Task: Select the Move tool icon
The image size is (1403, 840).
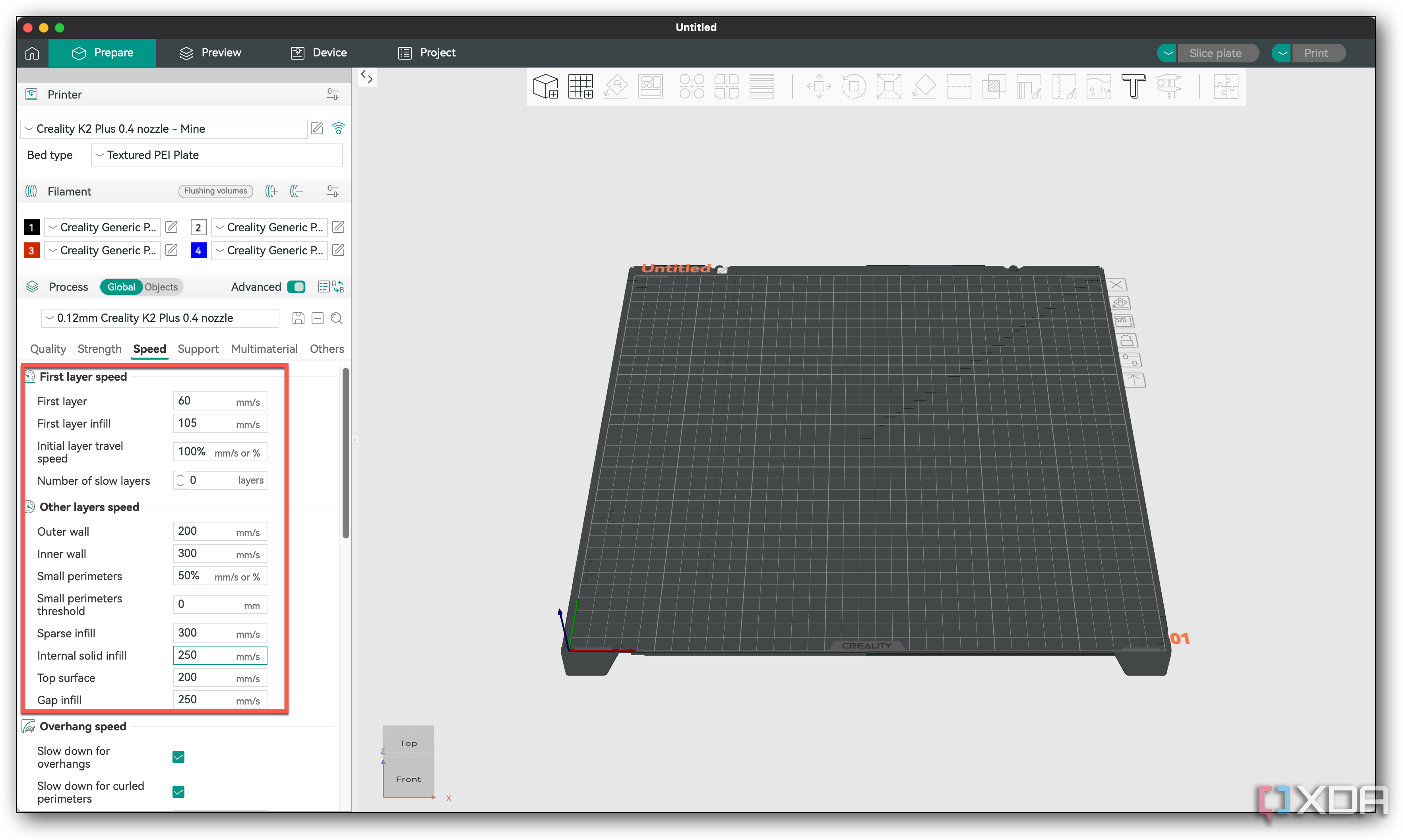Action: point(819,87)
